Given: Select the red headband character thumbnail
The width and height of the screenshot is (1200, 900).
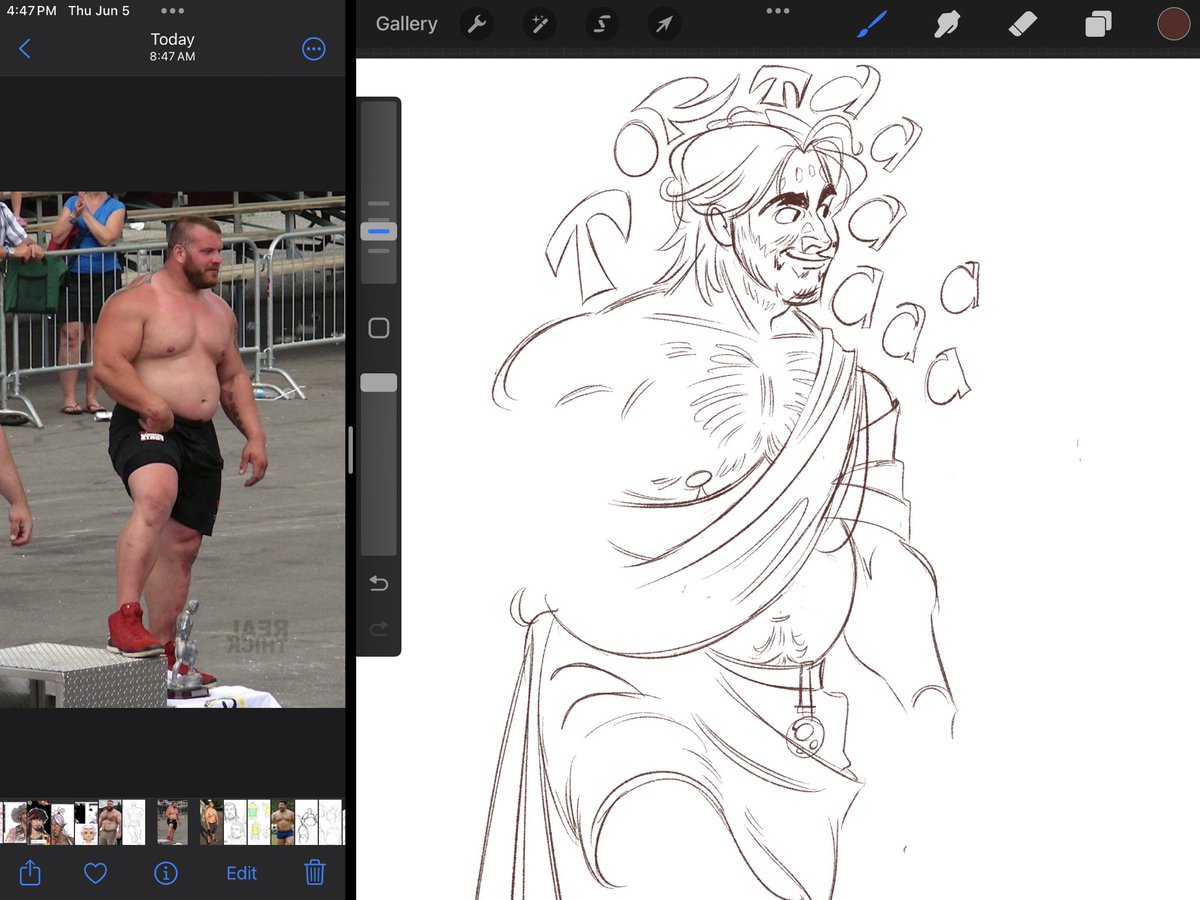Looking at the screenshot, I should (38, 822).
